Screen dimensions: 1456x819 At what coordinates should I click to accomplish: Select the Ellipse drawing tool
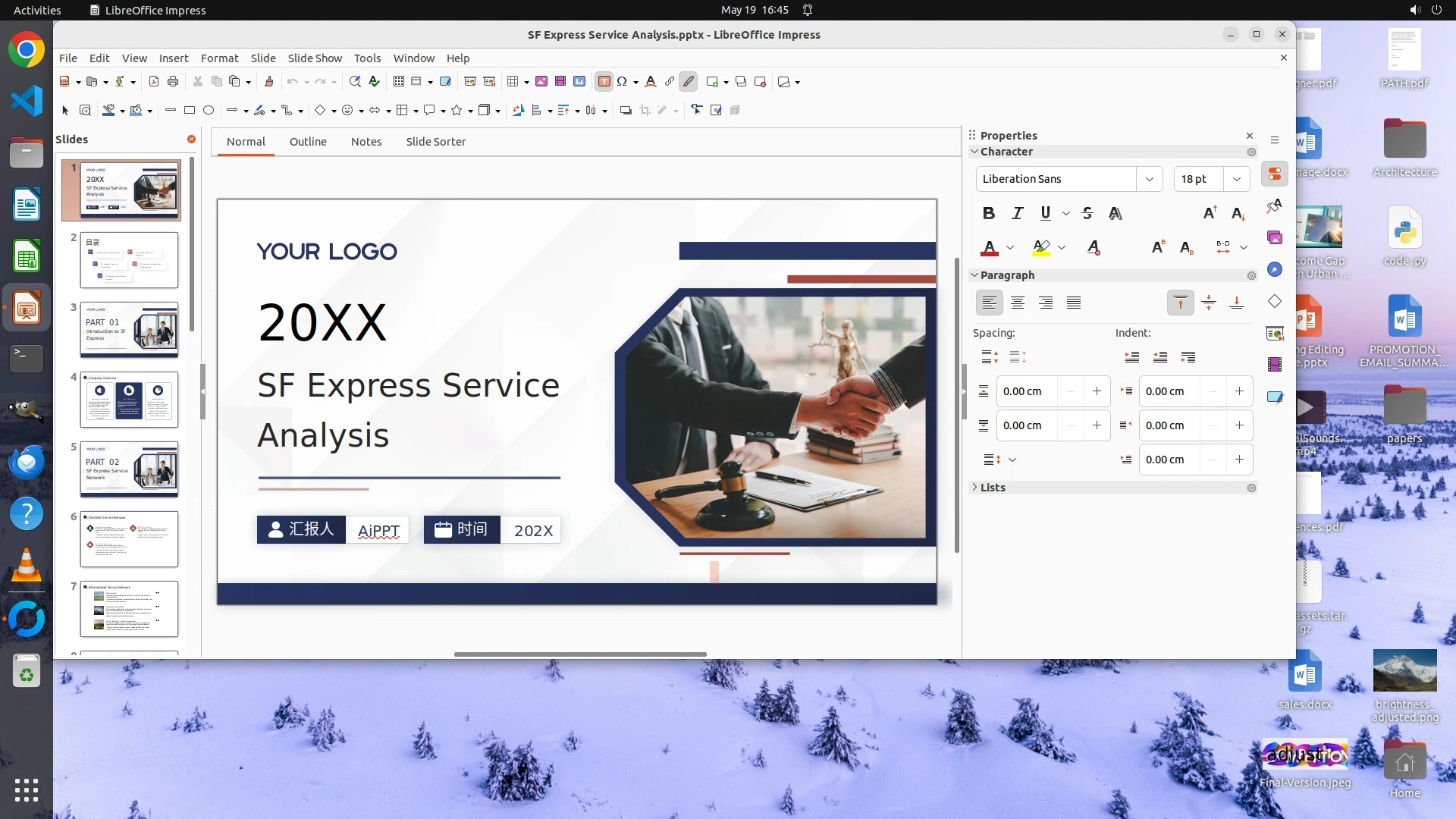pos(209,111)
